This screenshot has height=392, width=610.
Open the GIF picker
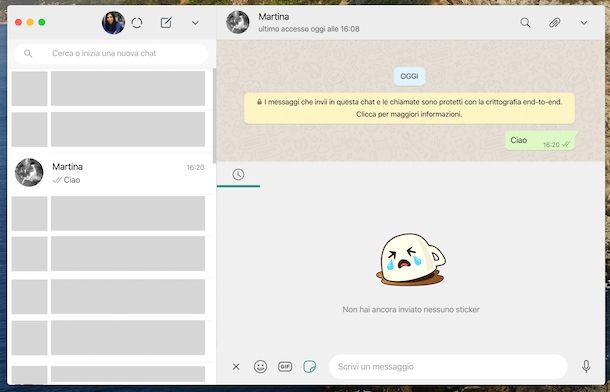tap(285, 366)
